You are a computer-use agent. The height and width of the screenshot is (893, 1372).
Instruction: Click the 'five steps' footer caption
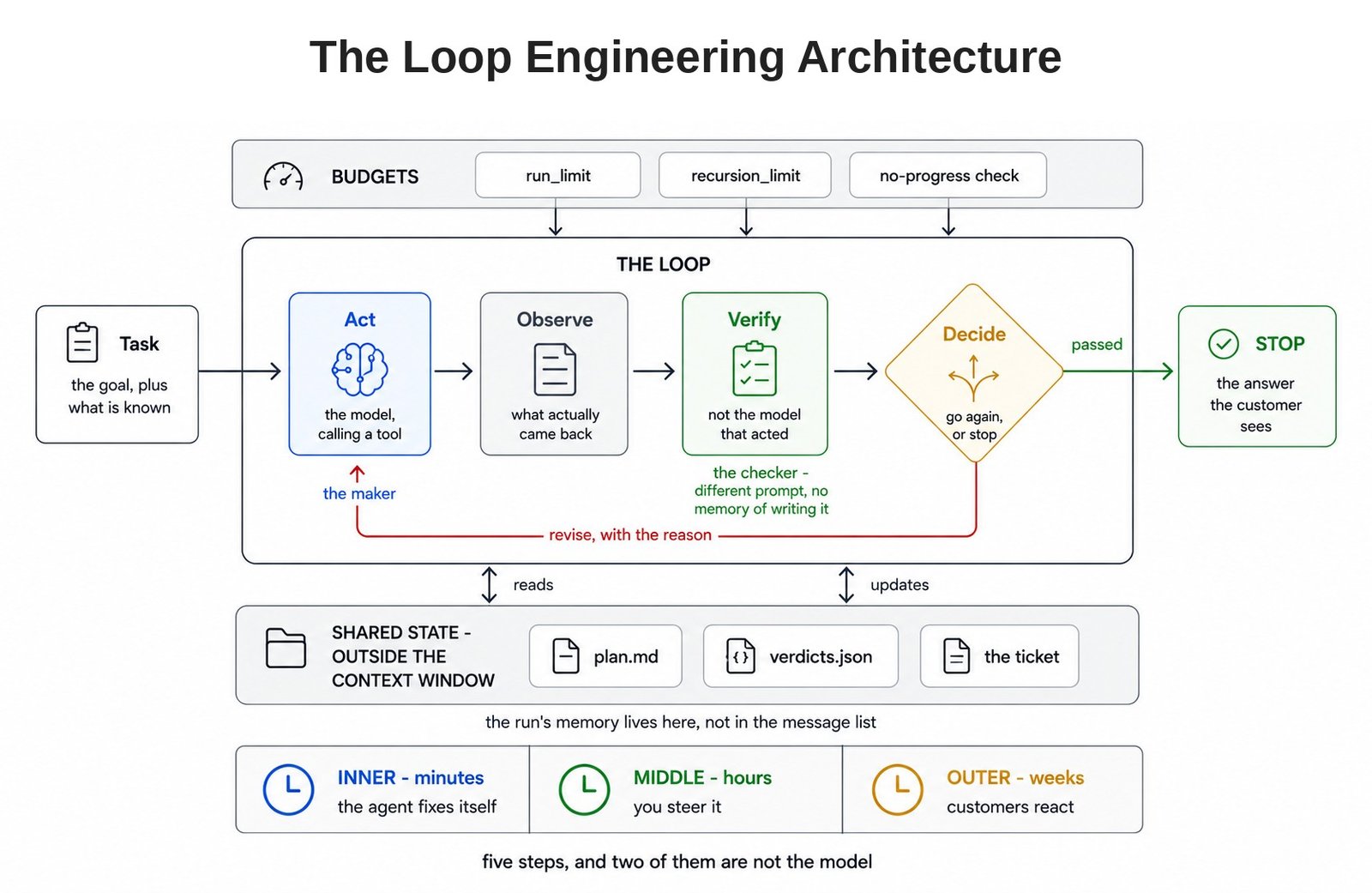click(677, 861)
